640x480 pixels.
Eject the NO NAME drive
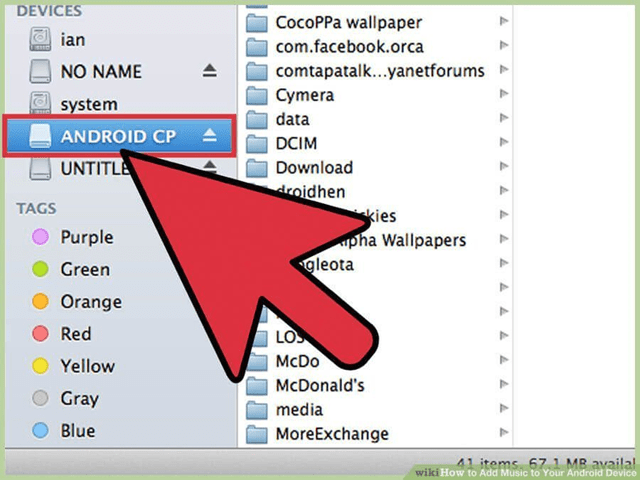210,71
